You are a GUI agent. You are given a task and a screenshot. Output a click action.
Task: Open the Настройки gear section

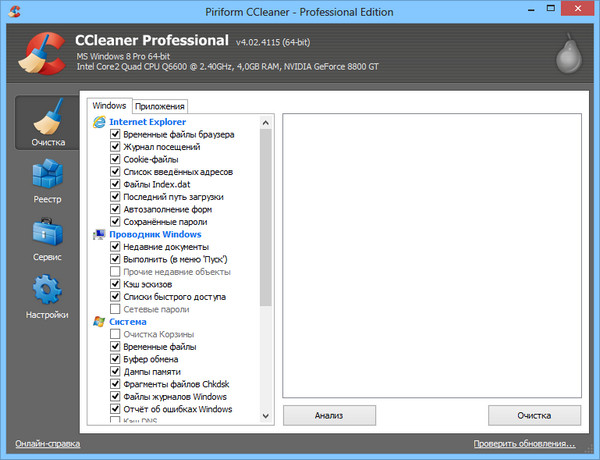point(47,297)
